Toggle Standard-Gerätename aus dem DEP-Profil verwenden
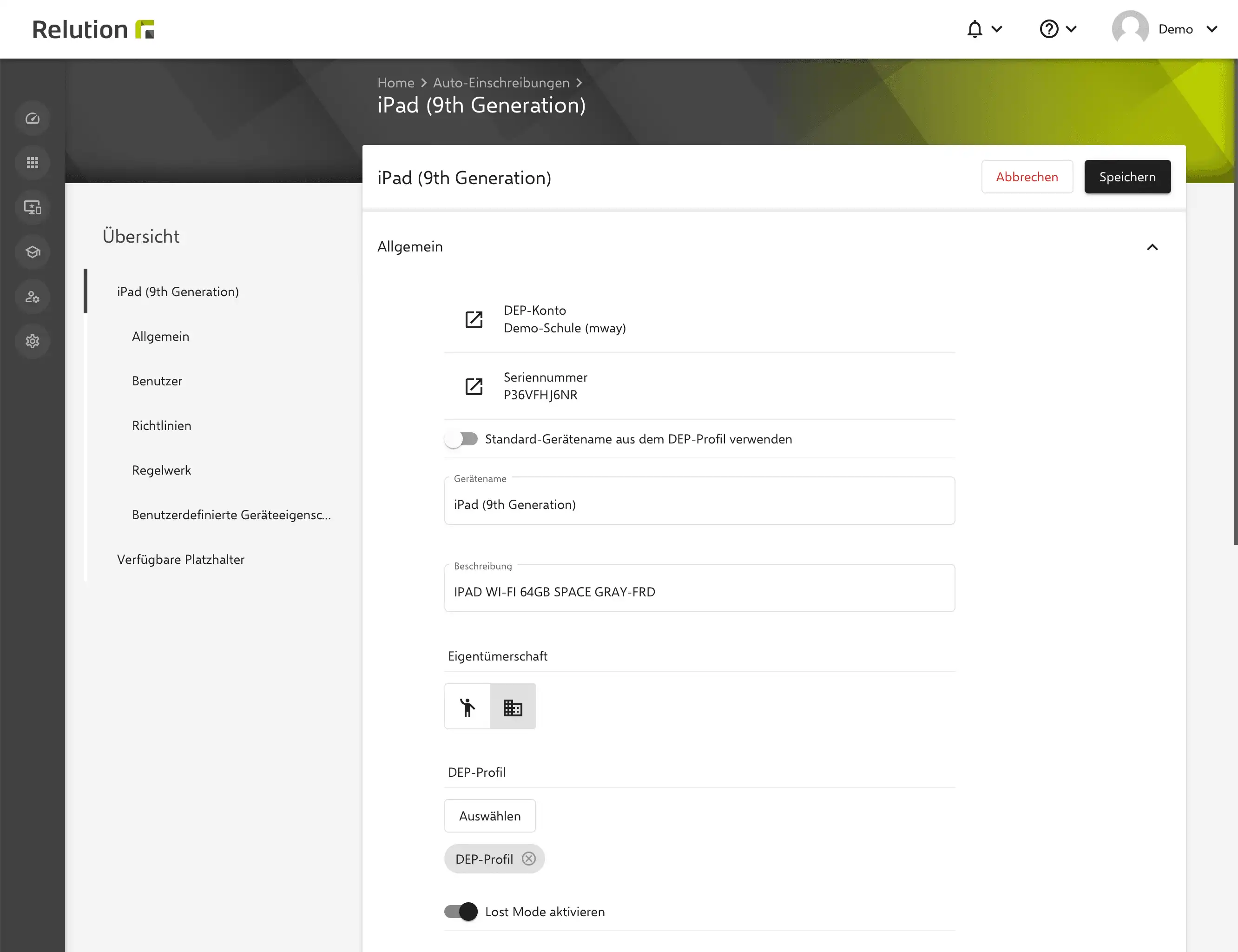The height and width of the screenshot is (952, 1238). coord(461,439)
